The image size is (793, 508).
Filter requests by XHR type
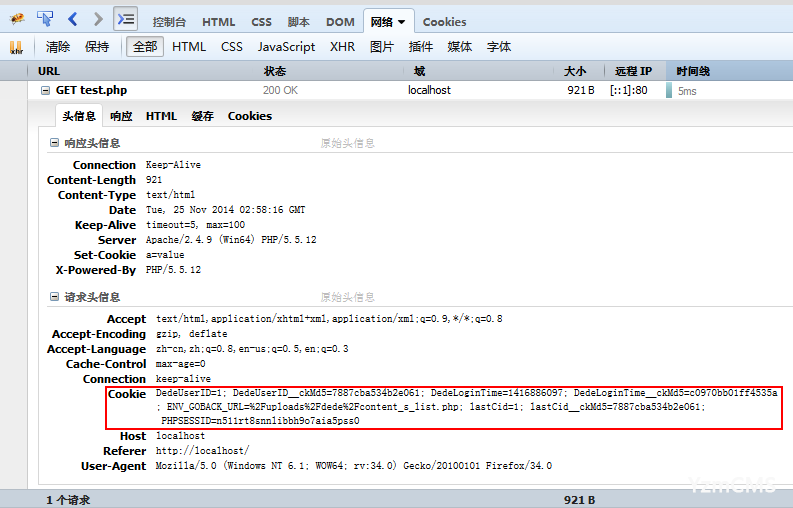click(342, 47)
